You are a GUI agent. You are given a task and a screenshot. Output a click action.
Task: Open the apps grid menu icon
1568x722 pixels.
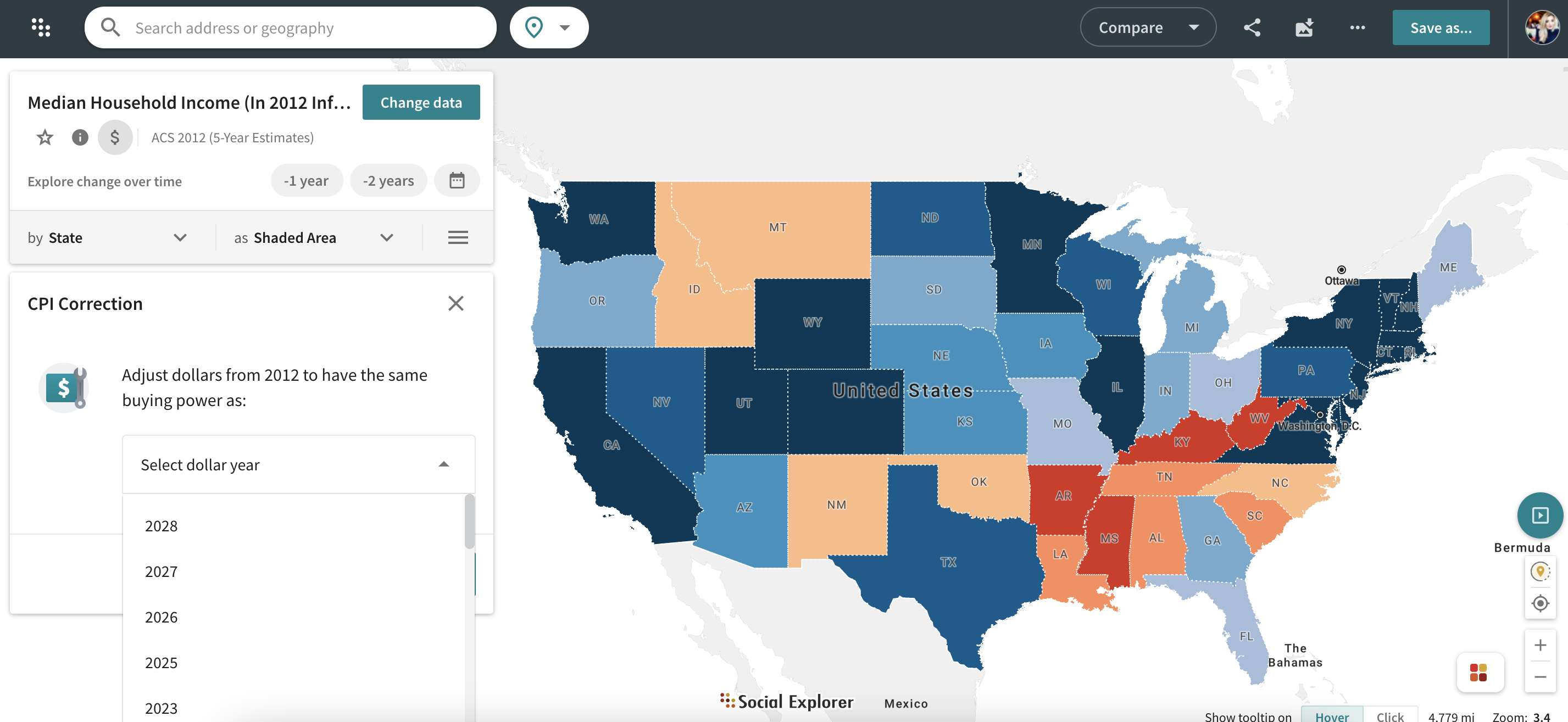(40, 27)
